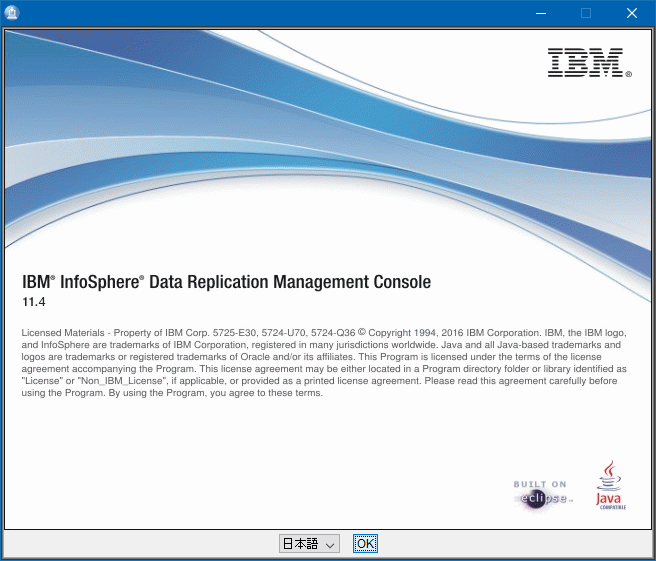Click the version number 11.4
This screenshot has width=656, height=561.
tap(33, 302)
